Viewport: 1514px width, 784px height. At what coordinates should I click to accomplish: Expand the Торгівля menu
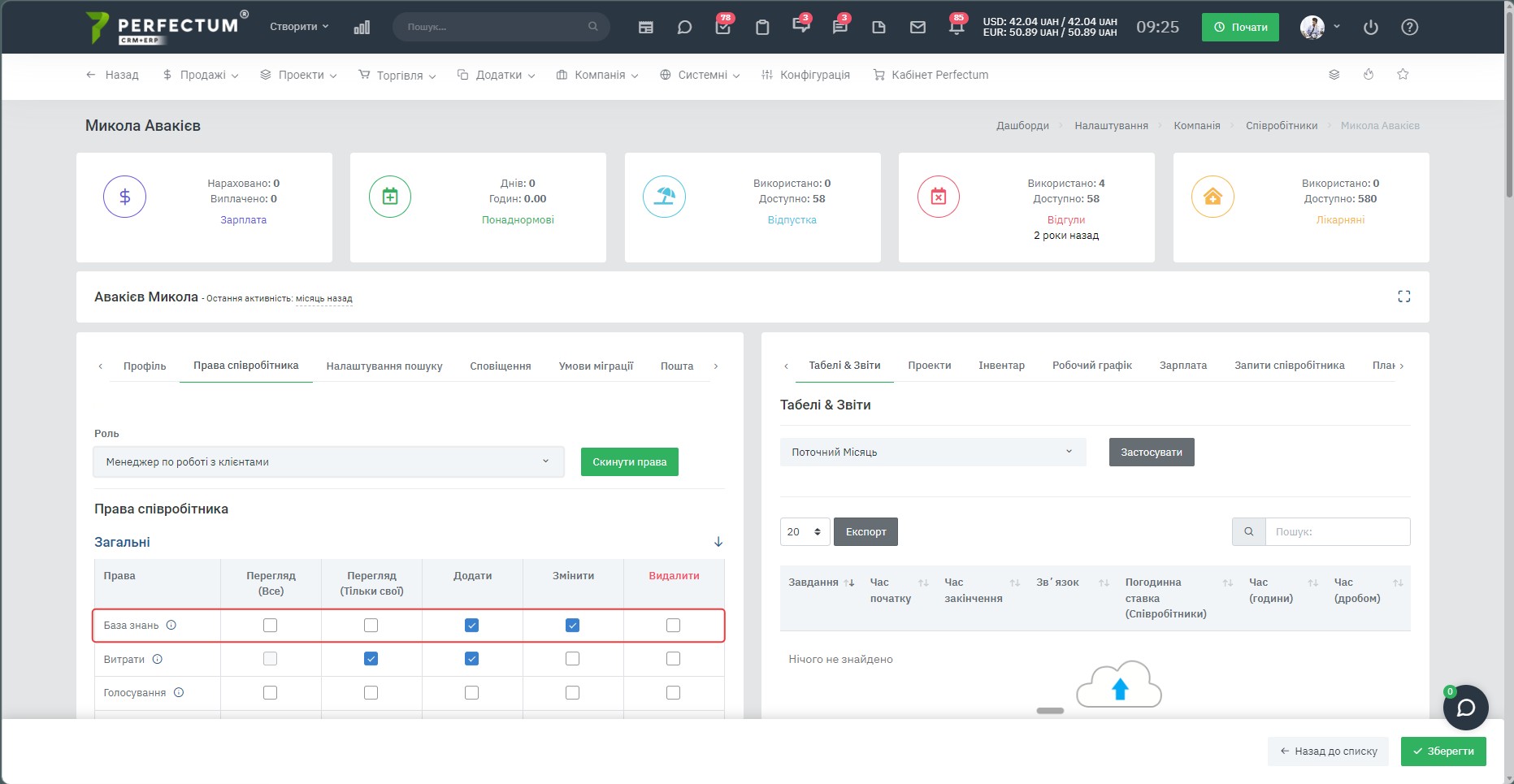click(x=397, y=75)
